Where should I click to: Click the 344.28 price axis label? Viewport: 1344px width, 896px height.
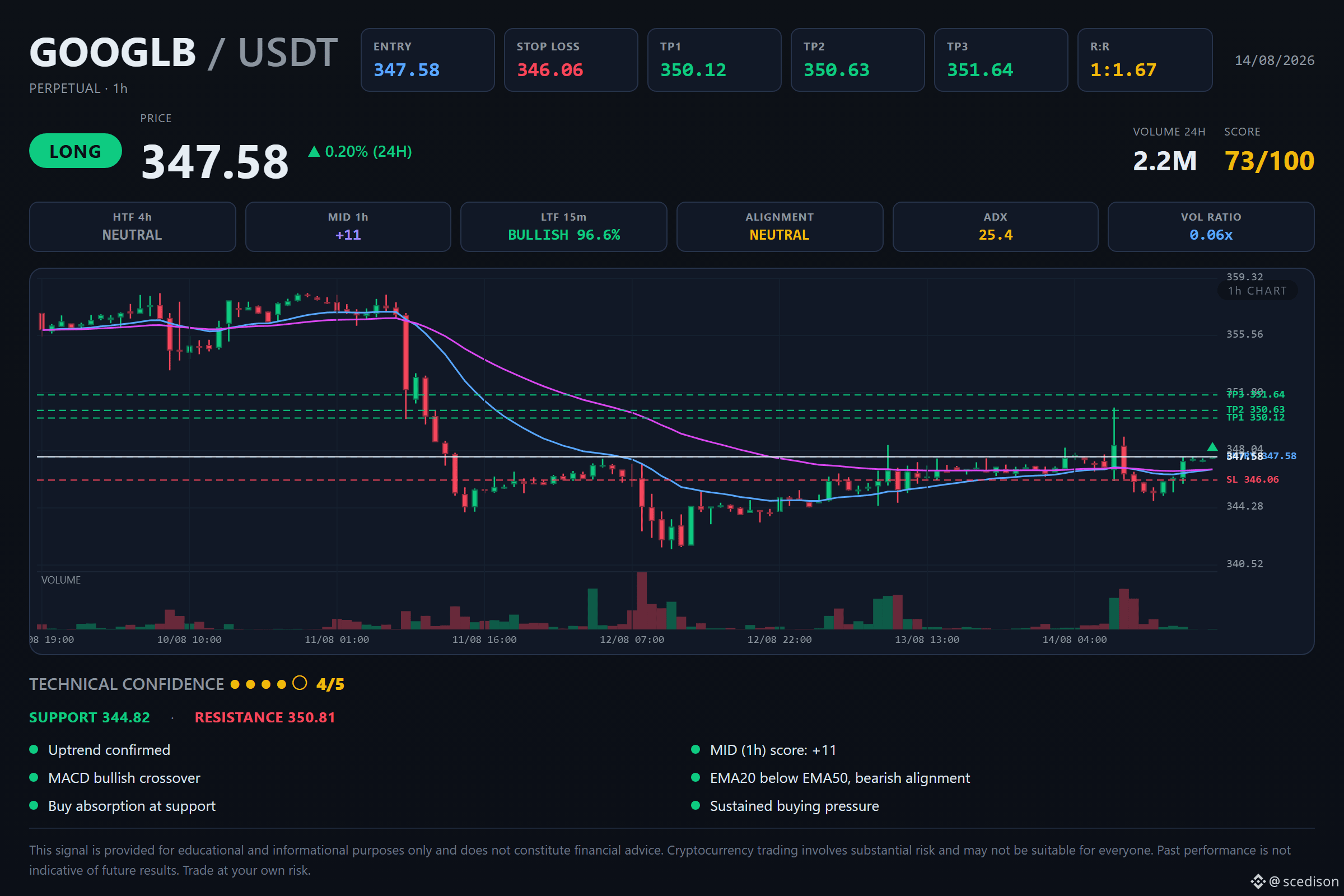[1244, 506]
